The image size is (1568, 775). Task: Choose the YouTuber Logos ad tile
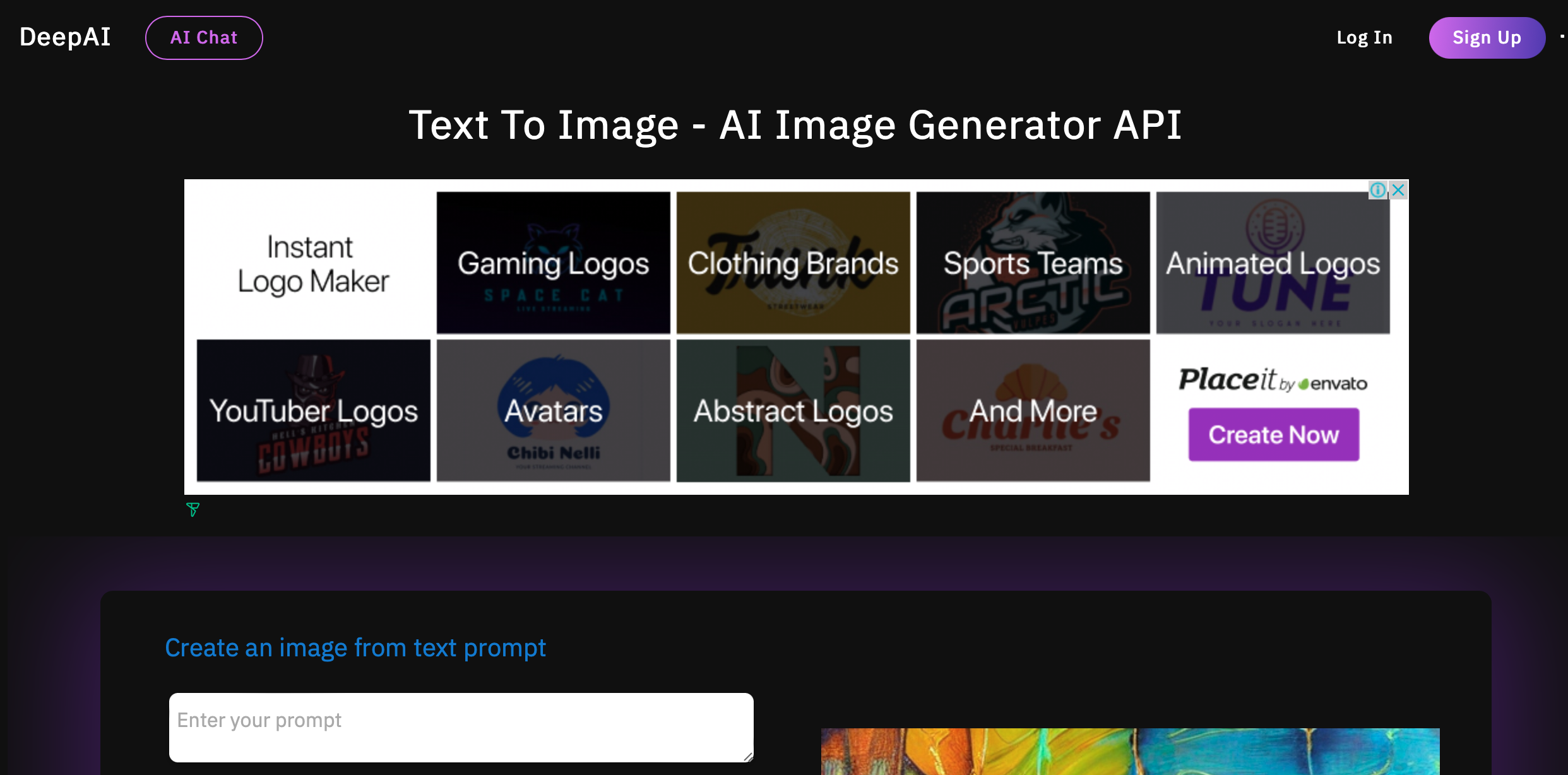[x=313, y=410]
